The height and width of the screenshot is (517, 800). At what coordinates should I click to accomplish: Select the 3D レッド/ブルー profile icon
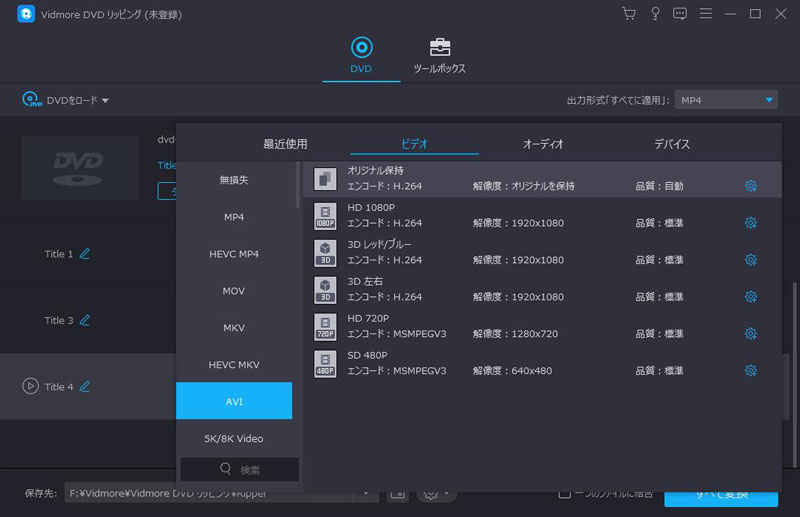click(325, 253)
